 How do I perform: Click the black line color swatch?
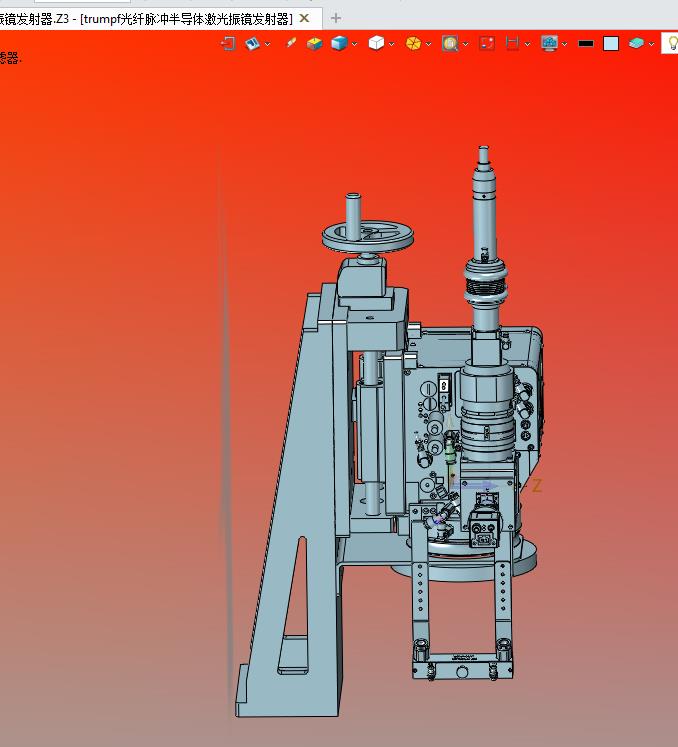click(586, 44)
